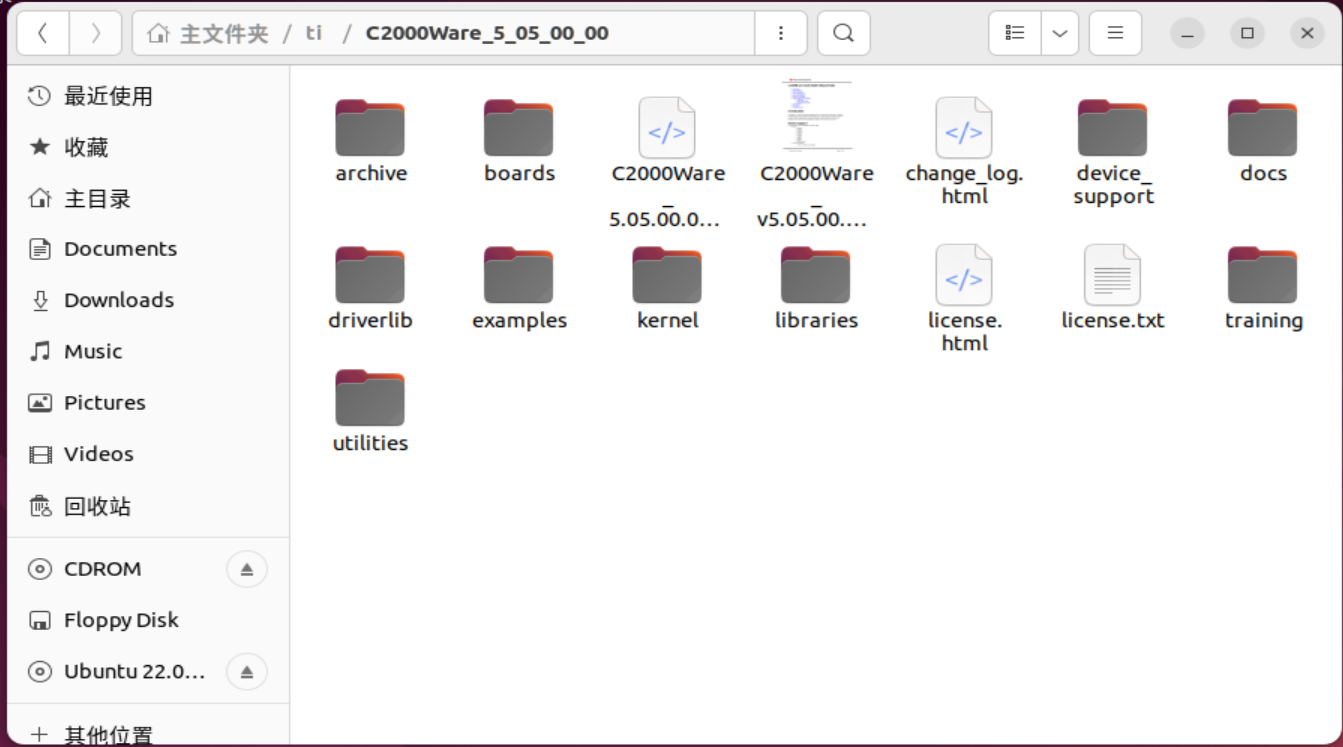Open 收藏 starred items in sidebar
This screenshot has width=1343, height=747.
(x=148, y=147)
